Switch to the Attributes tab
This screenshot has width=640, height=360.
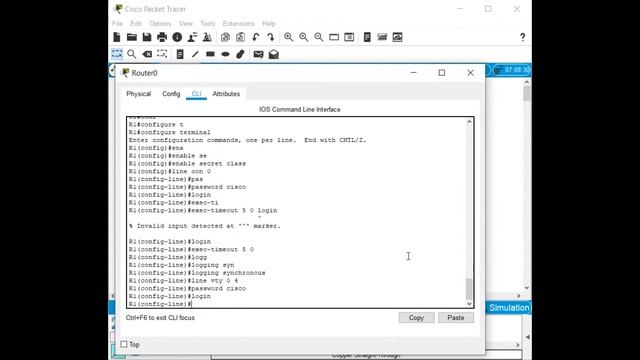pyautogui.click(x=226, y=93)
